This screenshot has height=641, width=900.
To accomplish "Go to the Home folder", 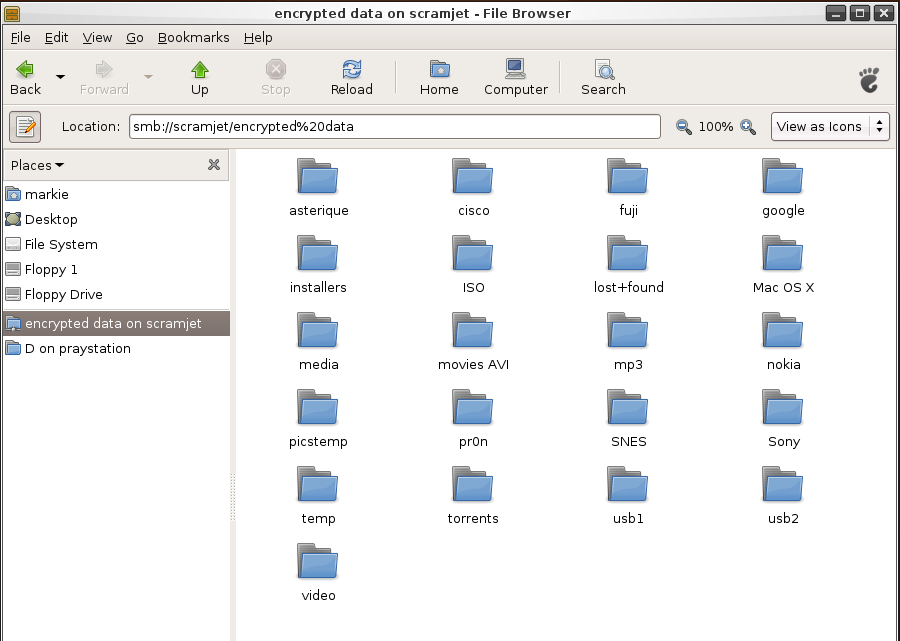I will (x=439, y=78).
